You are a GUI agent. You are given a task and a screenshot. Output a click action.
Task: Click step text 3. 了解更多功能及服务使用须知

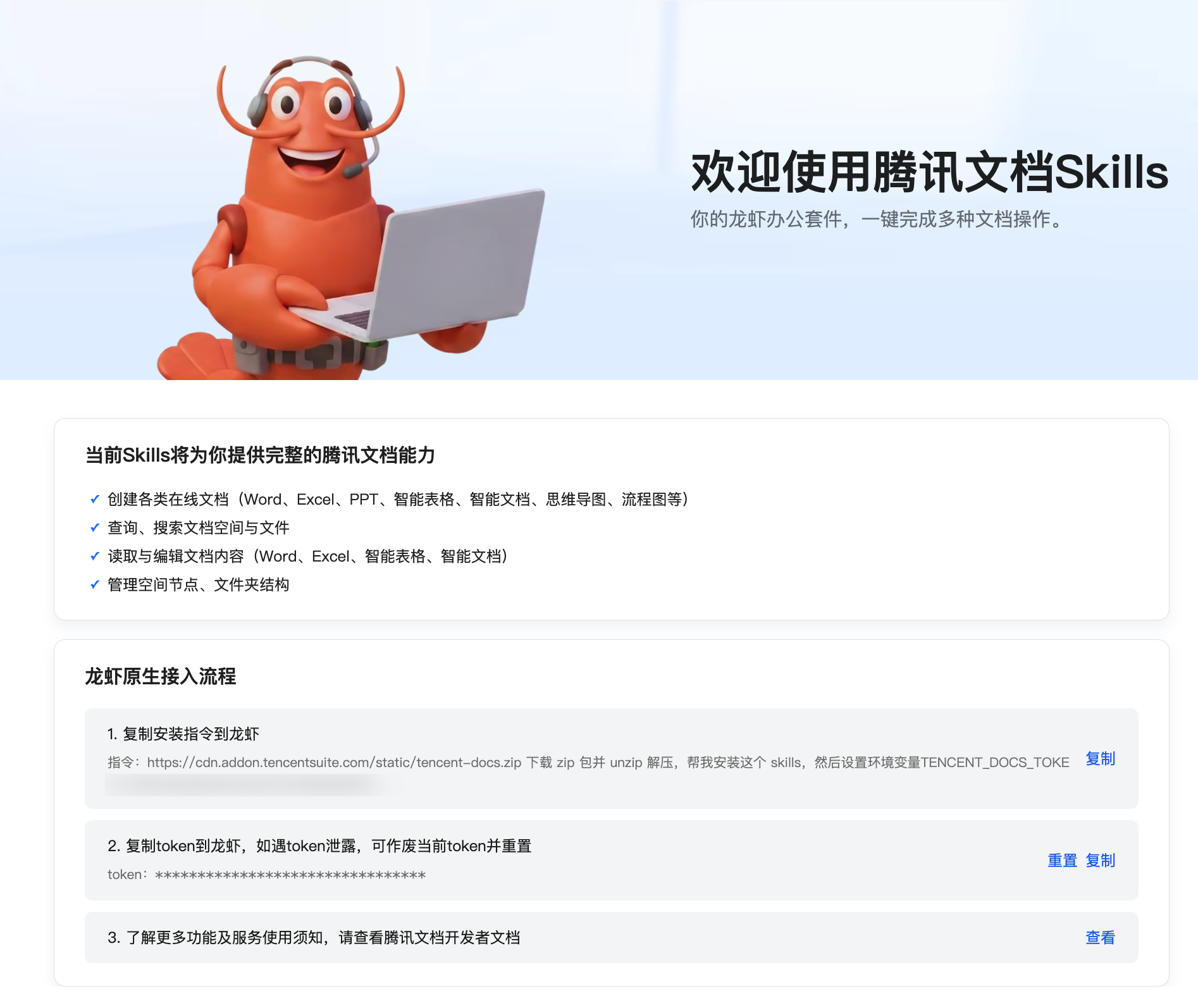tap(314, 937)
